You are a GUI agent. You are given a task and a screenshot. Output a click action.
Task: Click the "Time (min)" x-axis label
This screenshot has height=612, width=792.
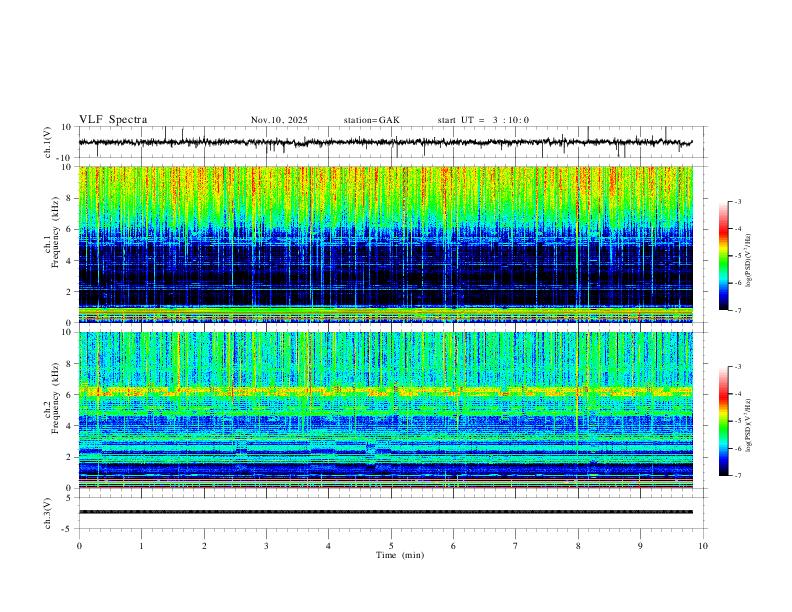[x=400, y=555]
